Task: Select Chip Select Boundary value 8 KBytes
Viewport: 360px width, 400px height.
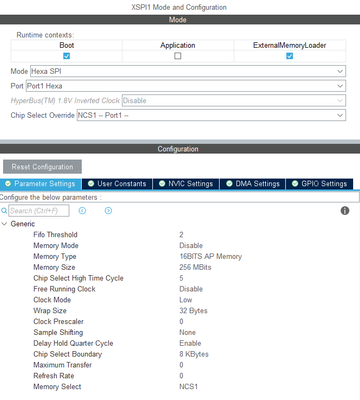Action: (194, 354)
